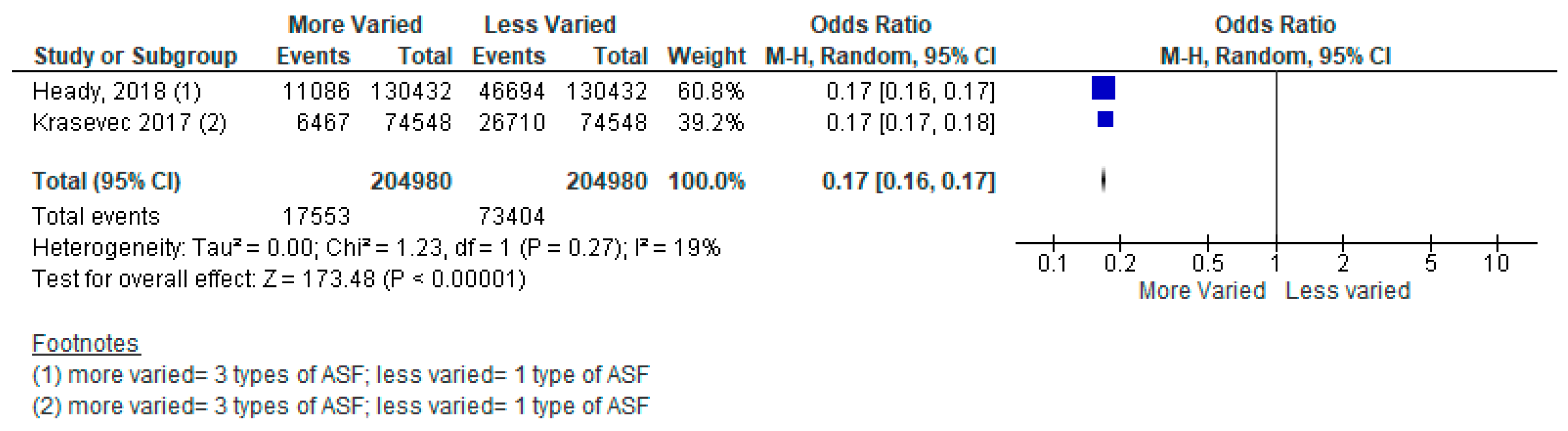The height and width of the screenshot is (431, 1568).
Task: Click the 10 tick label on the axis
Action: 1495,263
